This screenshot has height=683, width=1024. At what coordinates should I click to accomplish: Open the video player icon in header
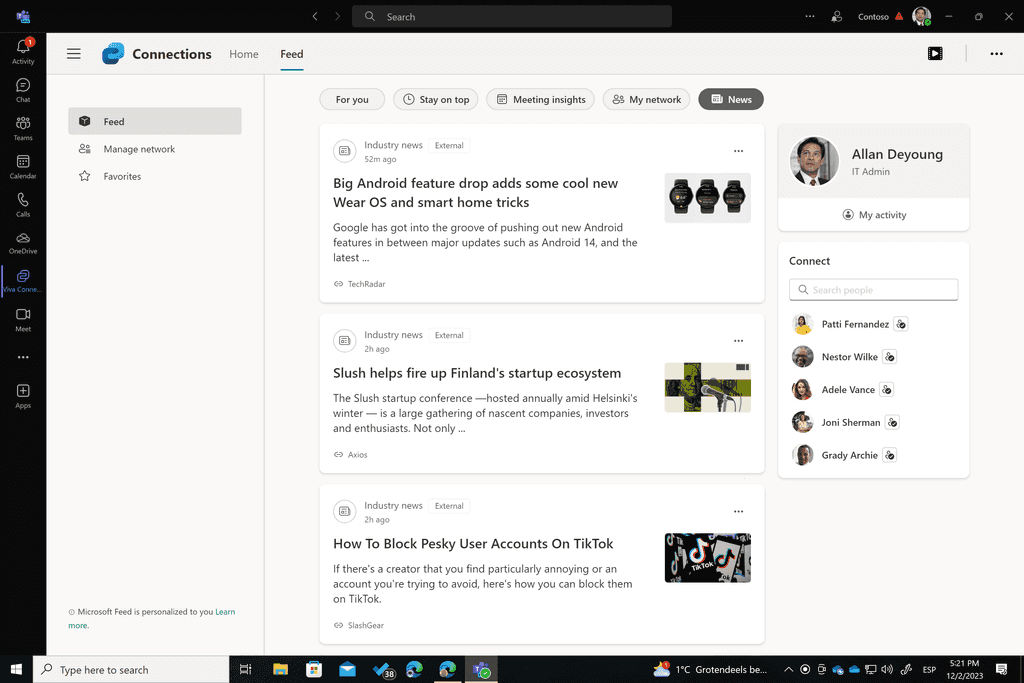[x=935, y=54]
